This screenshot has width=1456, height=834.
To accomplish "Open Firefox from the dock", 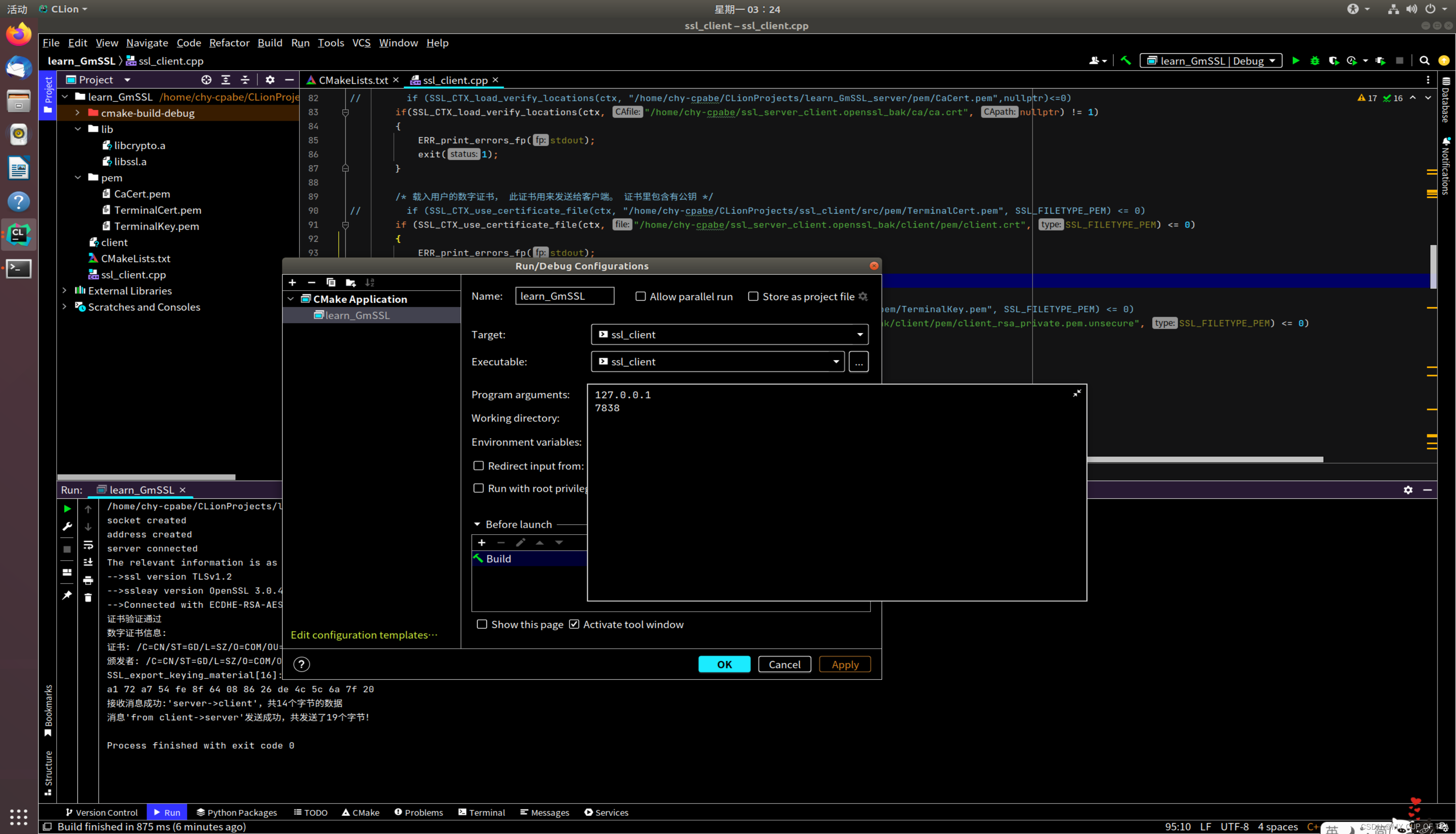I will tap(18, 34).
